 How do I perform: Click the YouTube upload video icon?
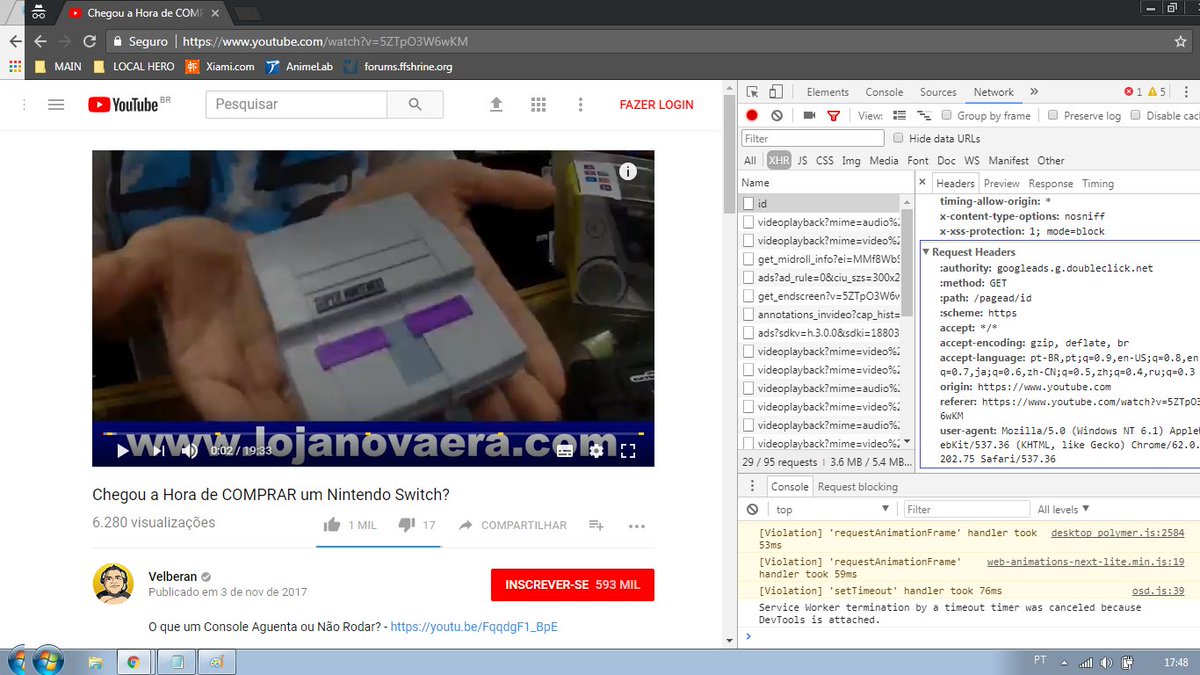(496, 105)
